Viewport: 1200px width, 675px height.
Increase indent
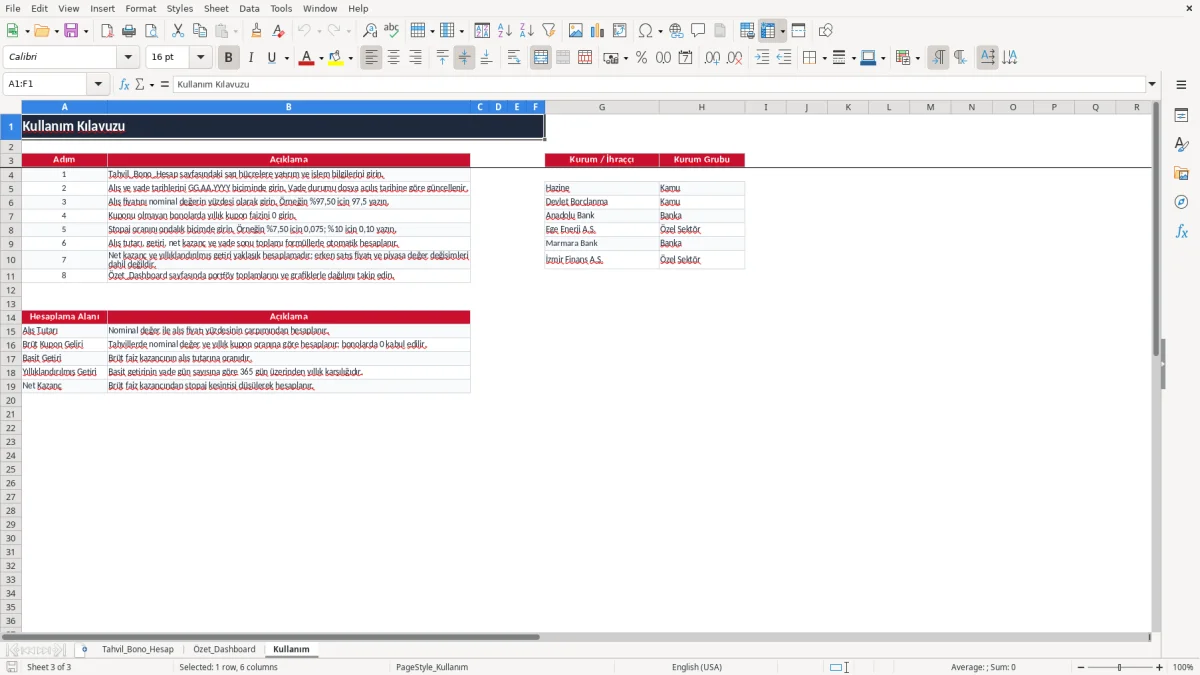click(x=762, y=58)
